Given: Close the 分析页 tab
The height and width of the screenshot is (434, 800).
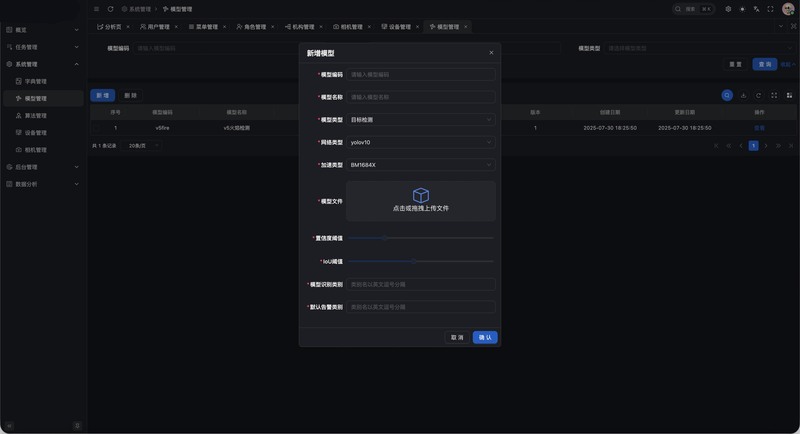Looking at the screenshot, I should [x=128, y=27].
